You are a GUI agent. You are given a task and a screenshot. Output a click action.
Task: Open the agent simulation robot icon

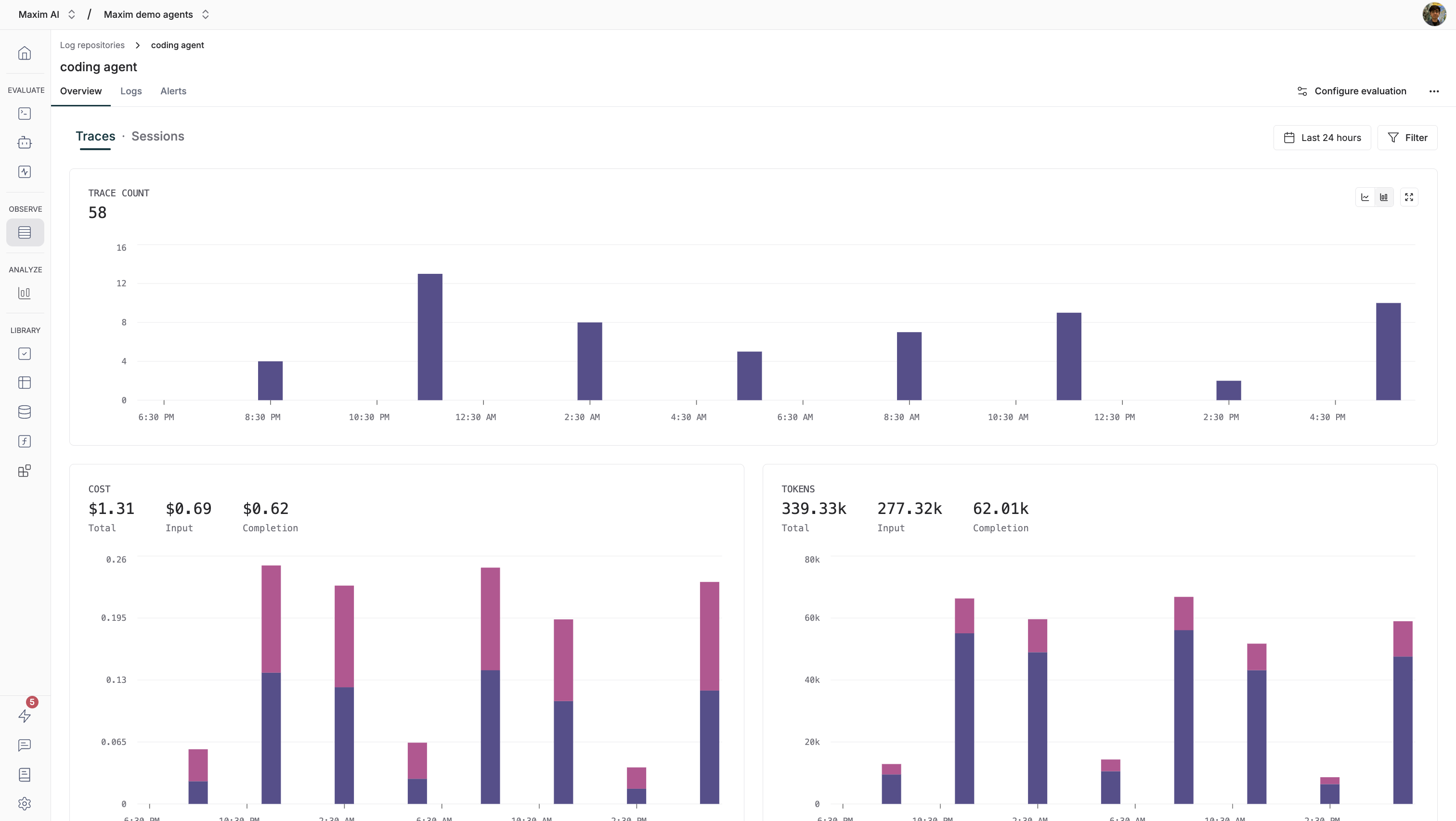pyautogui.click(x=24, y=142)
